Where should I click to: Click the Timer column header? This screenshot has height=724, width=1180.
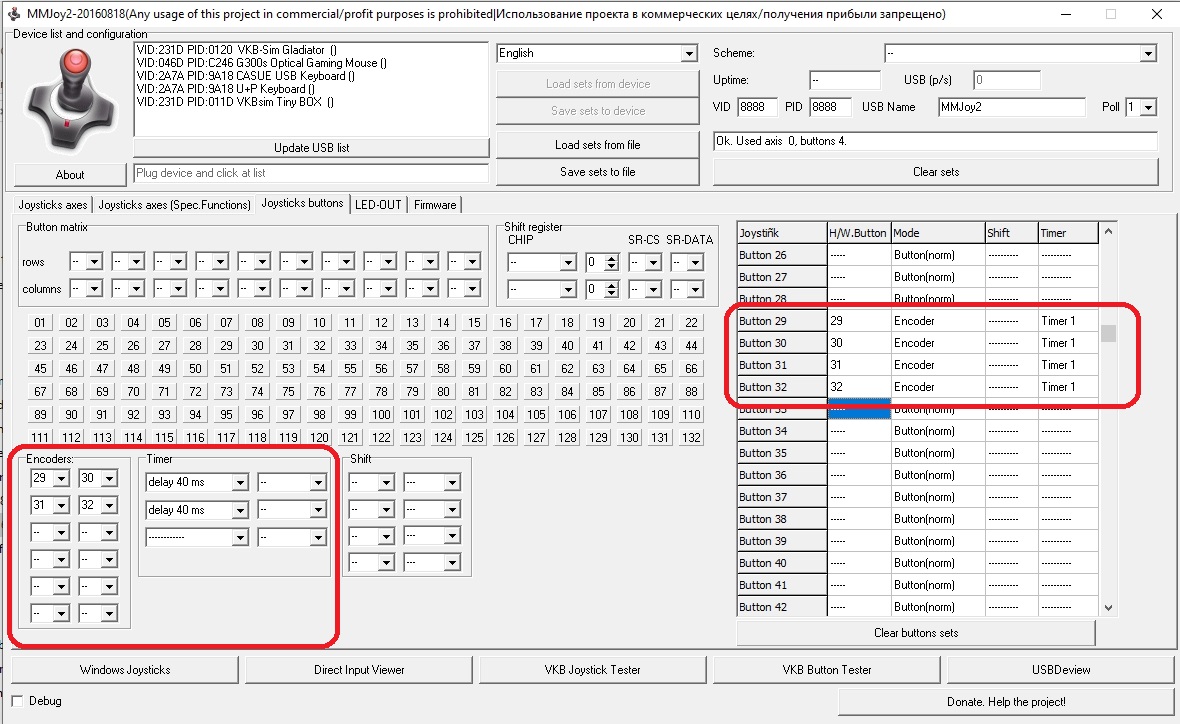[1068, 233]
